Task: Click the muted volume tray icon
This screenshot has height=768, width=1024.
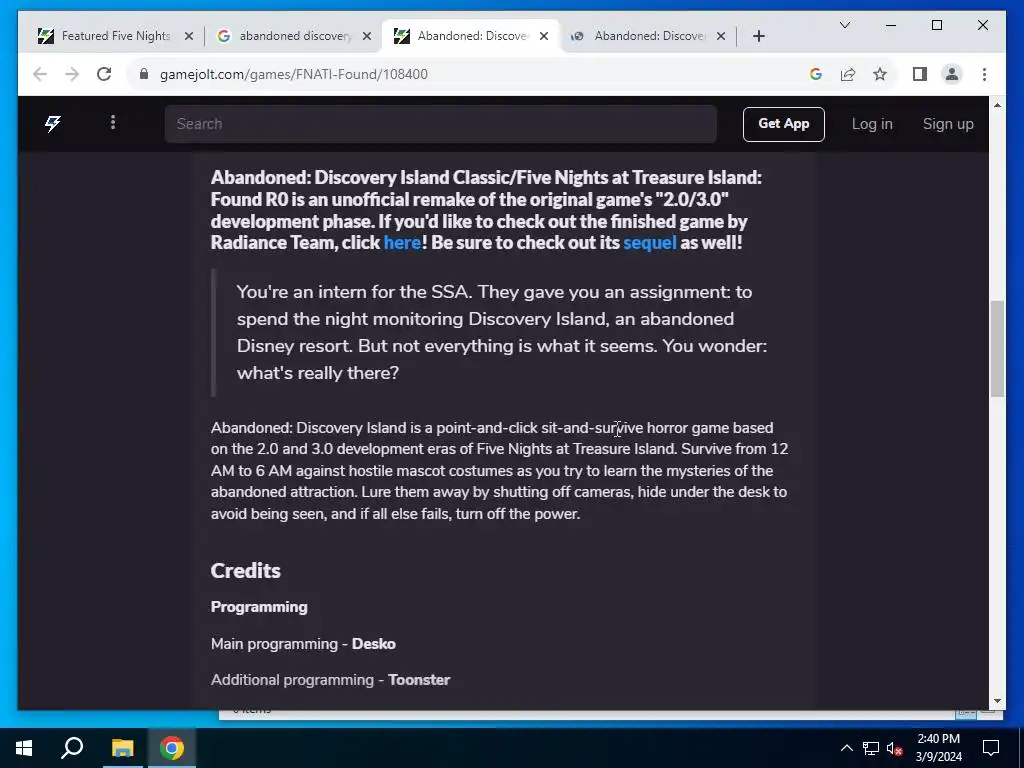Action: (895, 748)
